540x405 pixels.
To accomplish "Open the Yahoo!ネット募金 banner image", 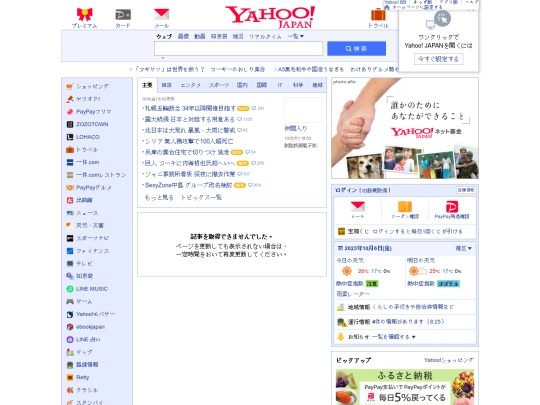I will click(405, 128).
